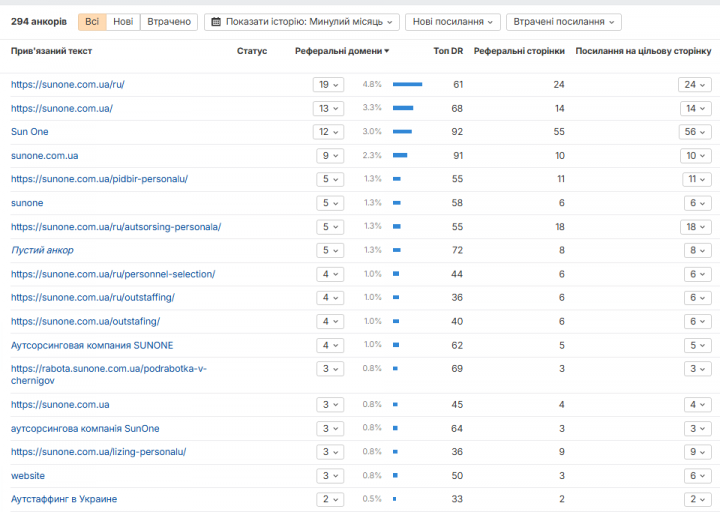Click Топ DR value 72
This screenshot has width=720, height=512.
(457, 250)
